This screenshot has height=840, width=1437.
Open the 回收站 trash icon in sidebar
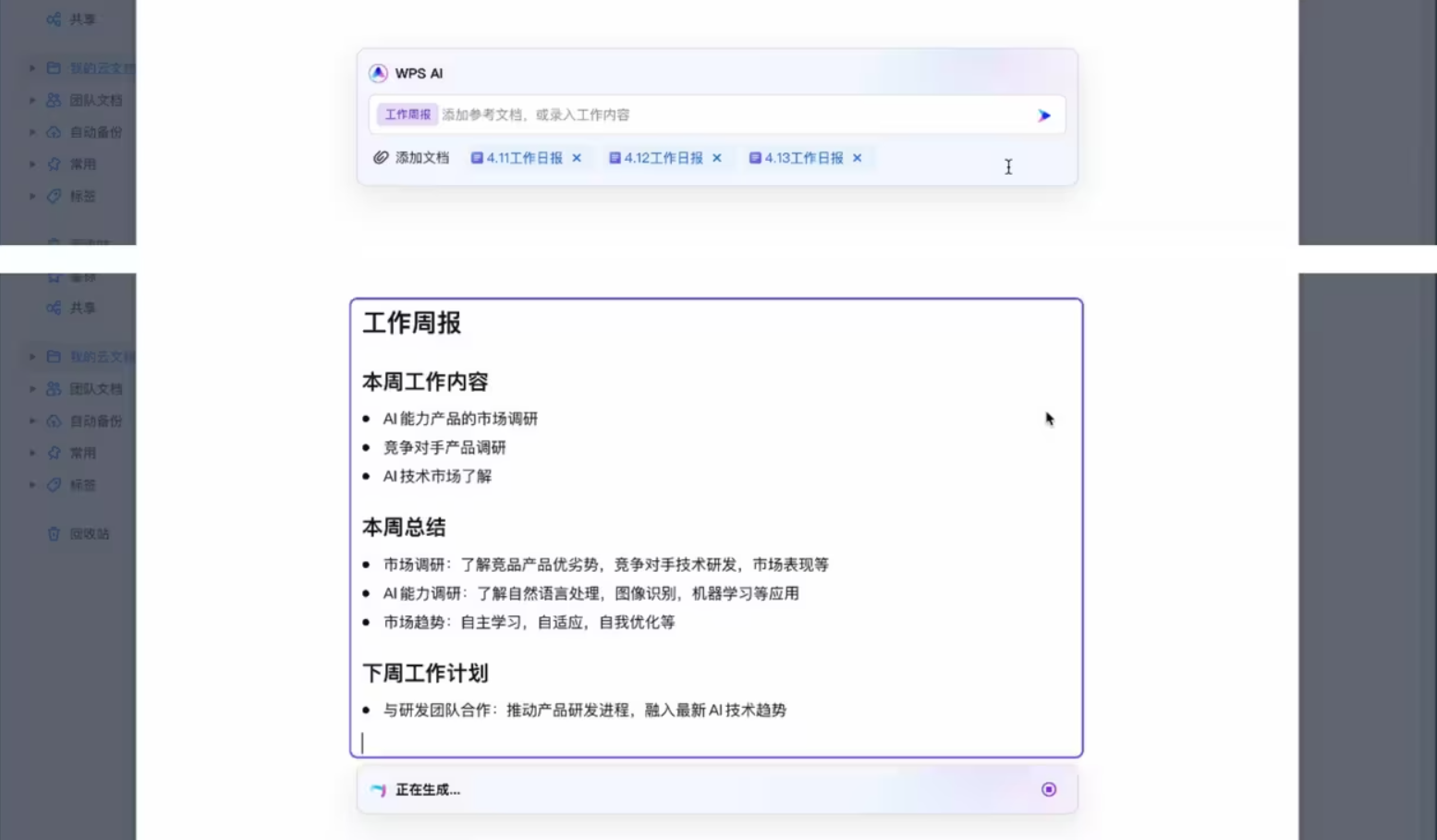(54, 533)
